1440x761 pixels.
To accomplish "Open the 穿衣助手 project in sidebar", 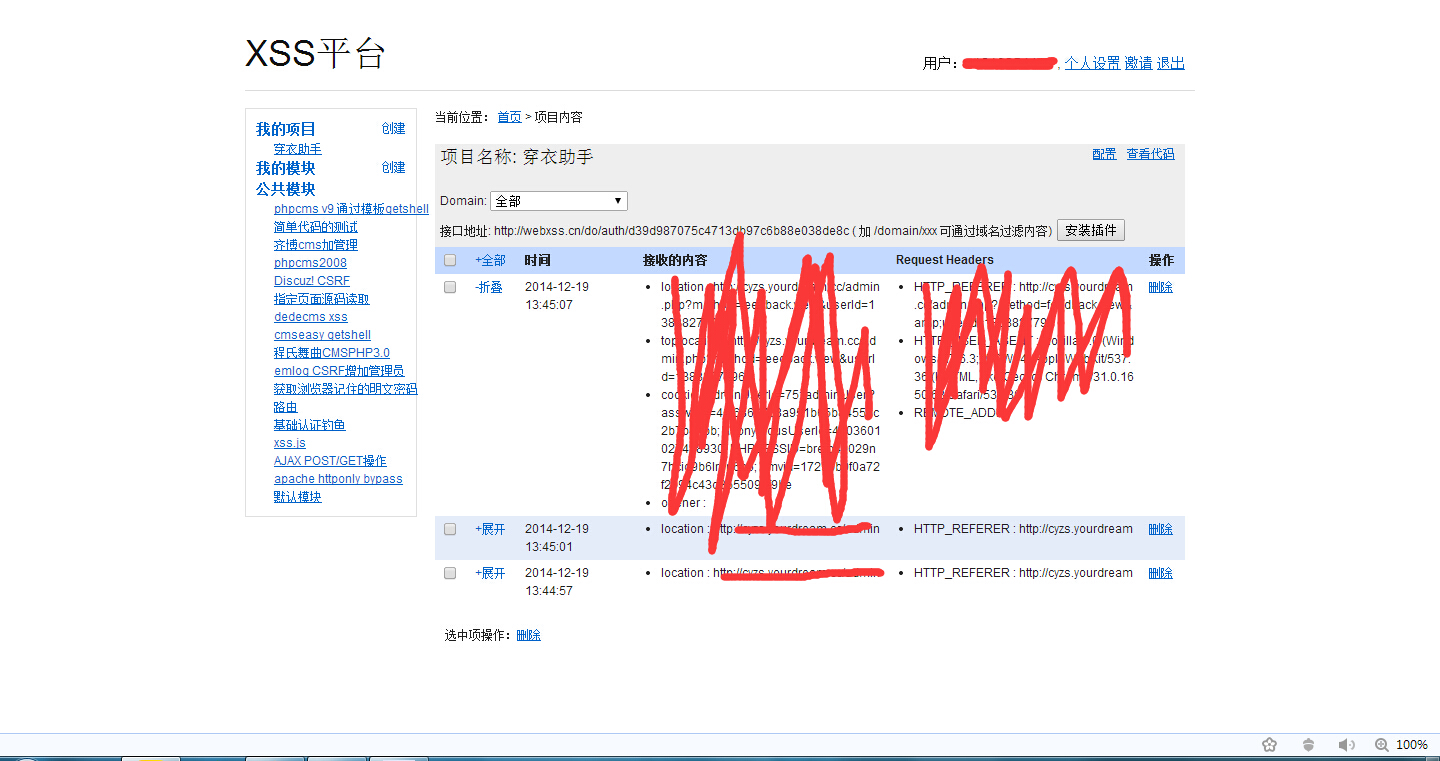I will (x=298, y=149).
